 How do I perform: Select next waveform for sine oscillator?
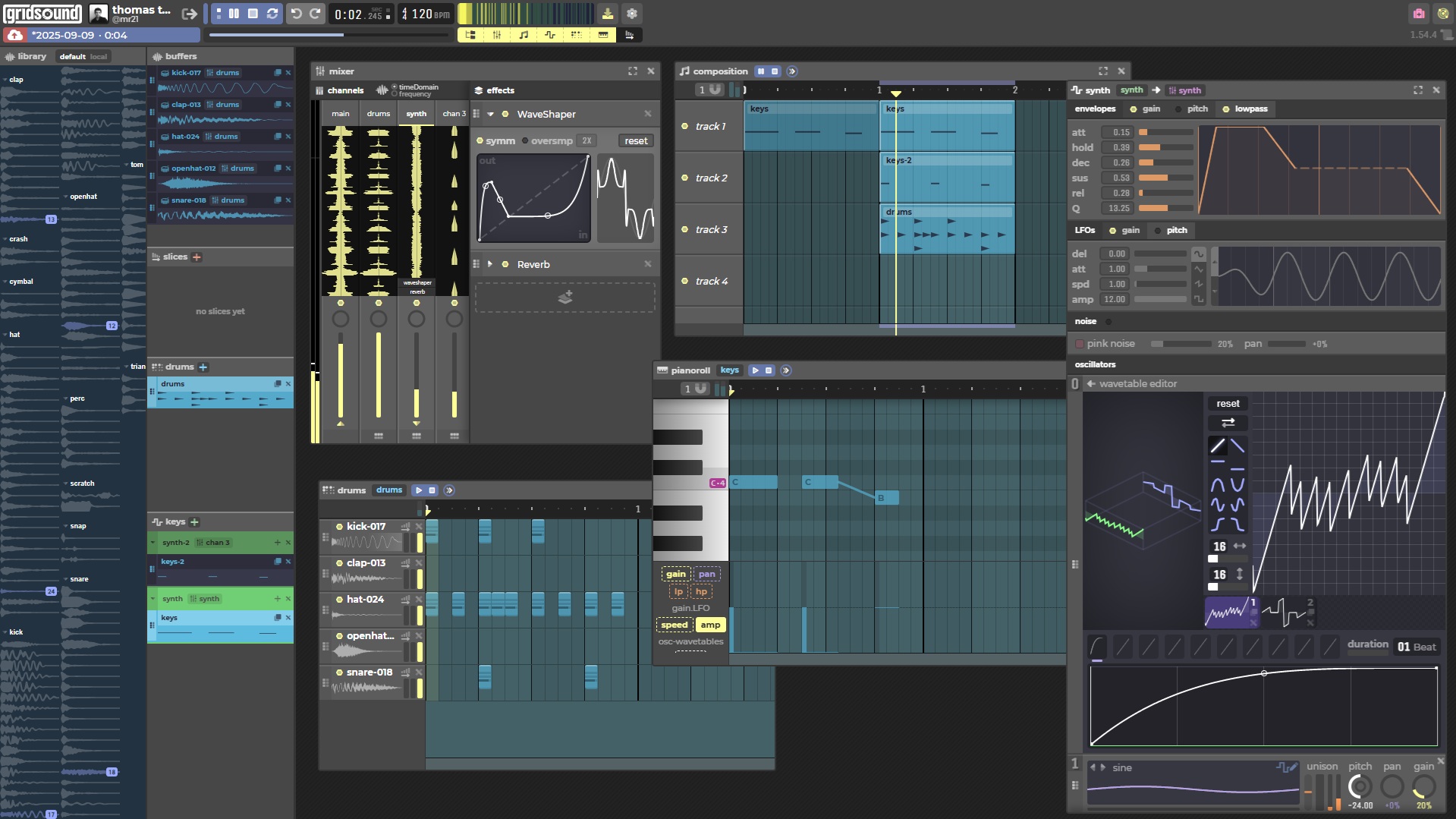(x=1103, y=768)
